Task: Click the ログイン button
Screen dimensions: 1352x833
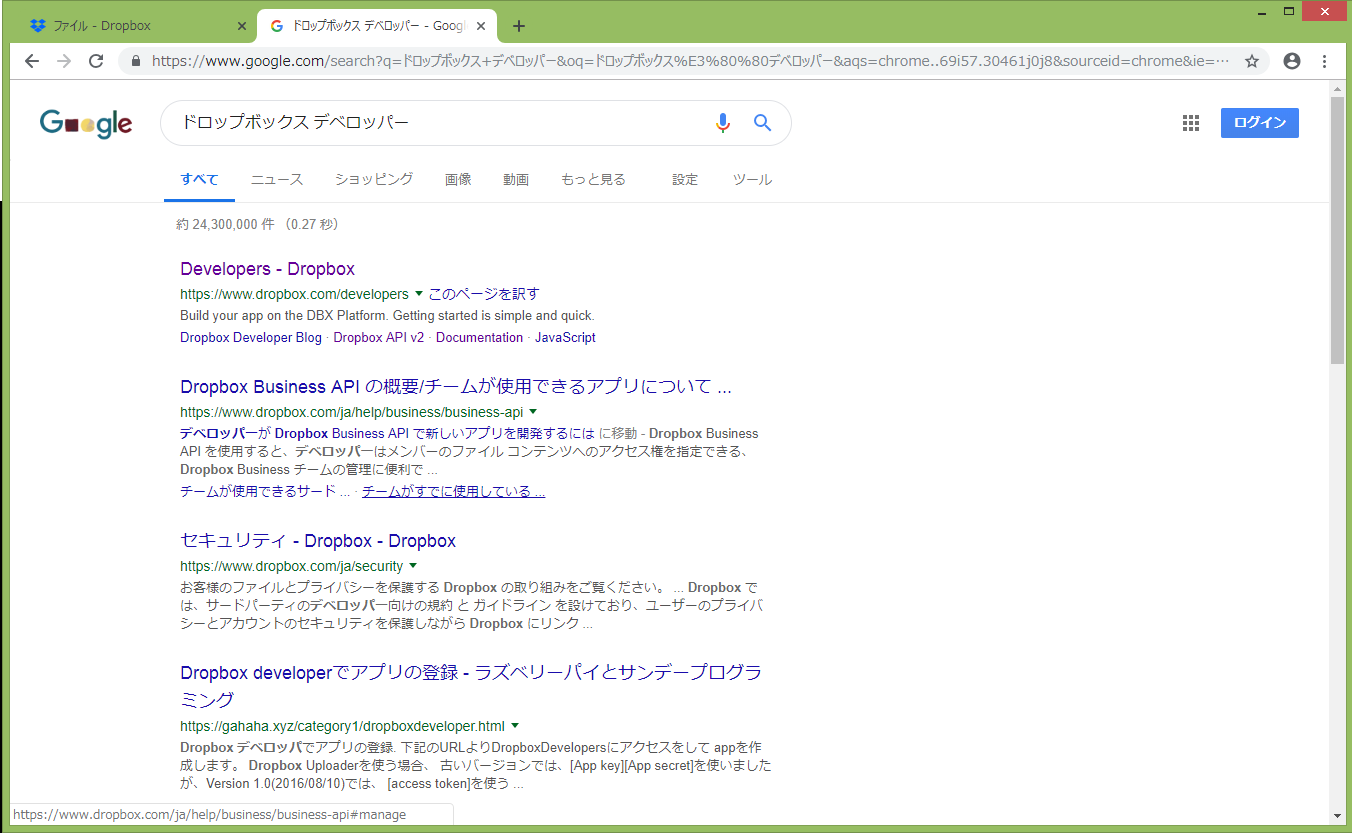Action: [x=1260, y=123]
